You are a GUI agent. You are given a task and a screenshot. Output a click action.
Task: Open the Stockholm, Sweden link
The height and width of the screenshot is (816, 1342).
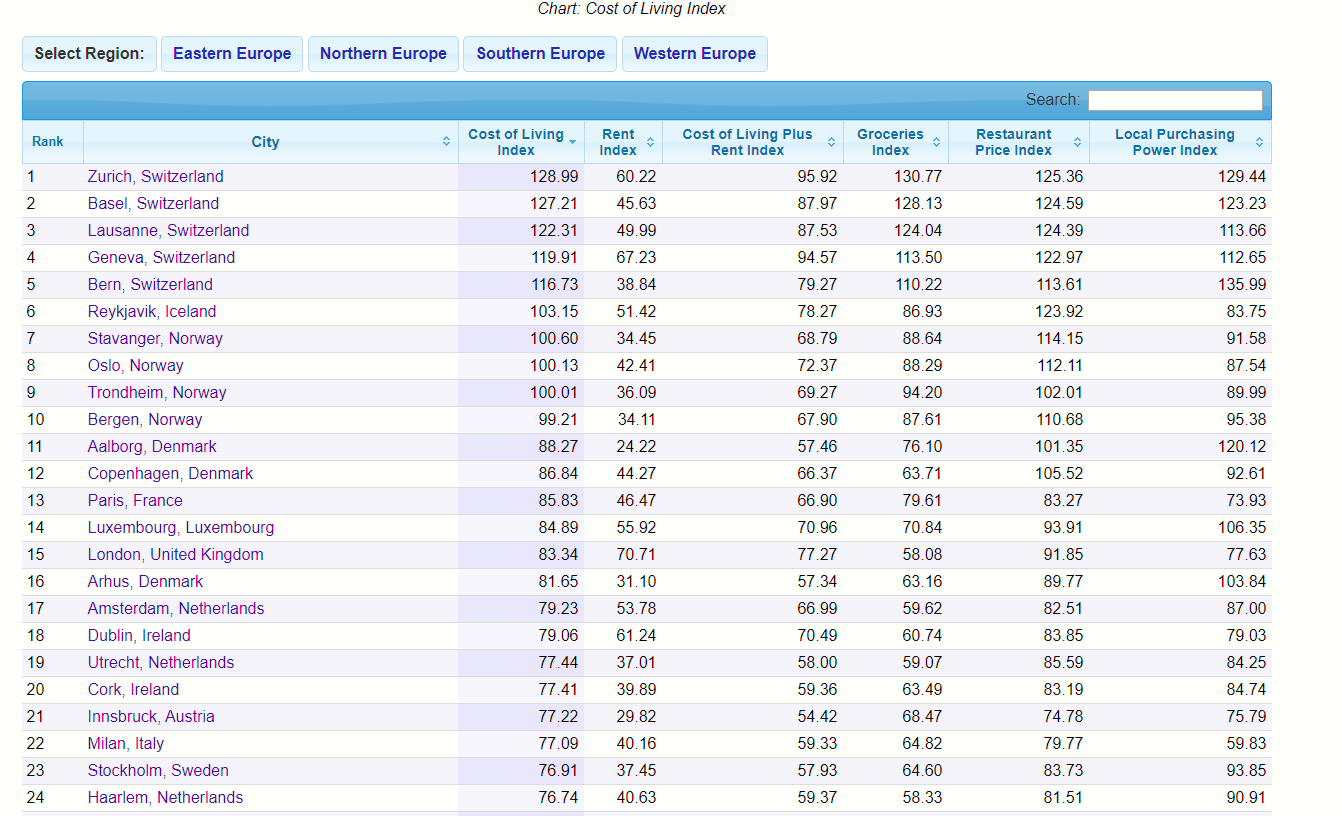click(158, 771)
